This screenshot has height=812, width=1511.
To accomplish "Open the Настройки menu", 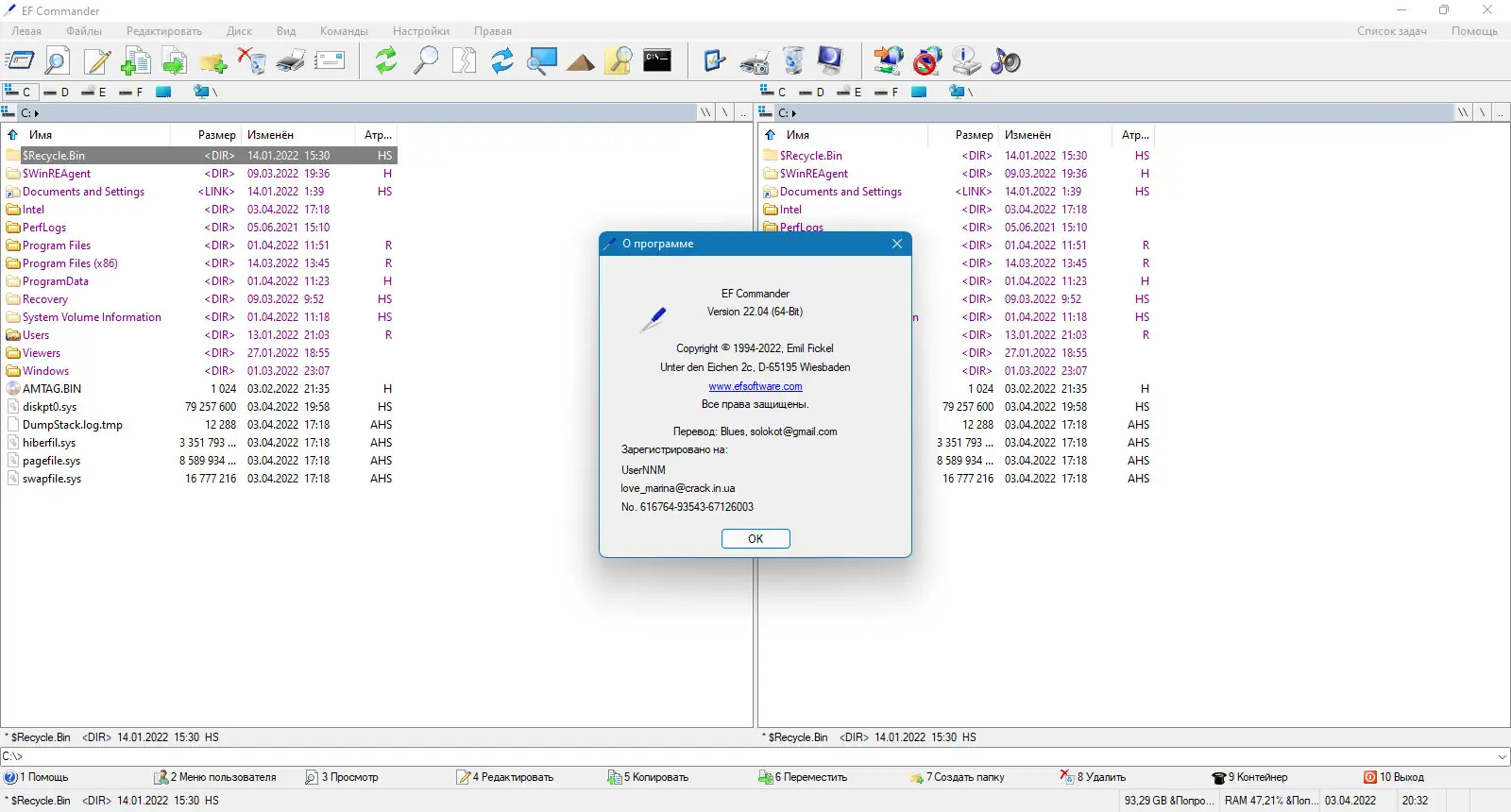I will 421,31.
